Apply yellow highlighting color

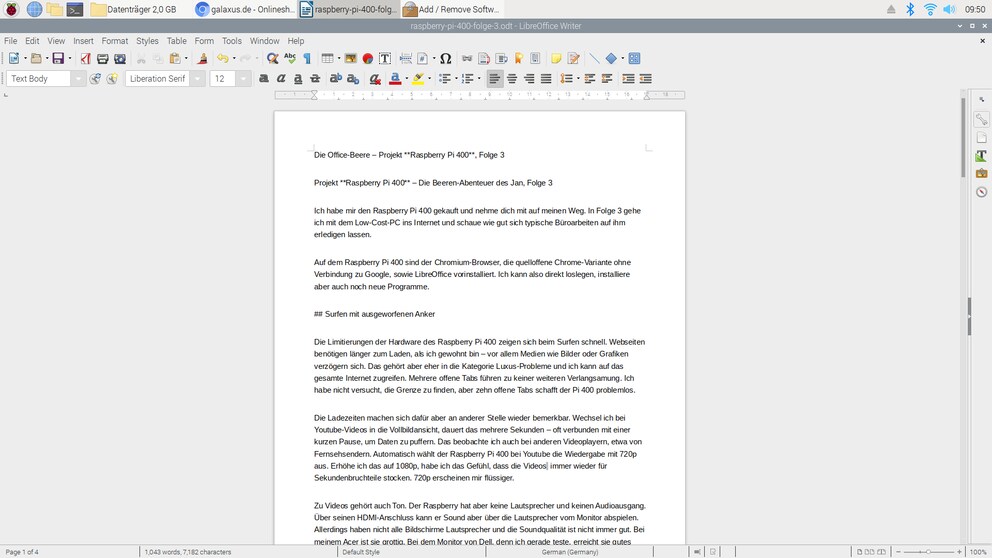point(418,78)
